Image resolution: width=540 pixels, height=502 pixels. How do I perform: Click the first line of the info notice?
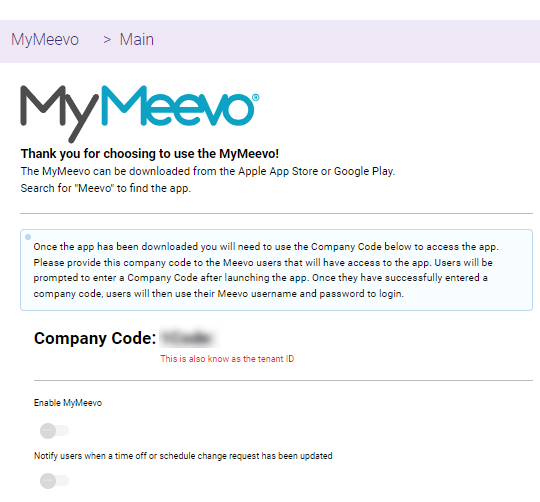coord(266,247)
